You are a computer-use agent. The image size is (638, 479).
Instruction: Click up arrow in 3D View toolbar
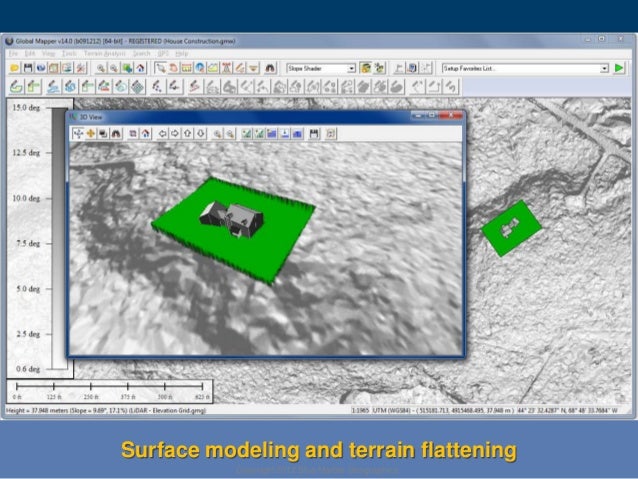188,132
